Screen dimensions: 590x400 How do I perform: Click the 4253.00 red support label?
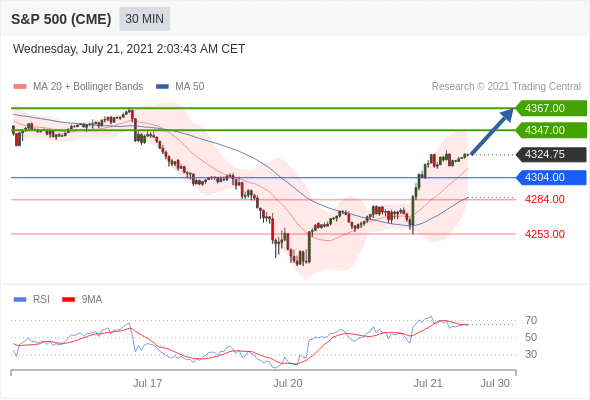click(544, 234)
